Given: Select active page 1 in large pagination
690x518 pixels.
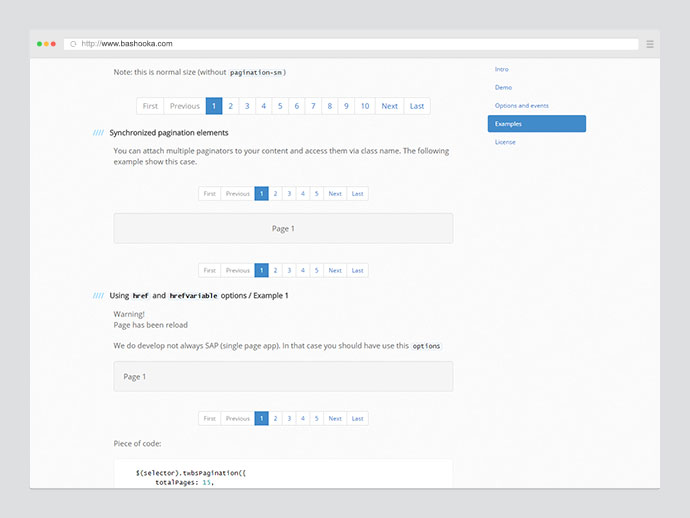Looking at the screenshot, I should click(214, 106).
